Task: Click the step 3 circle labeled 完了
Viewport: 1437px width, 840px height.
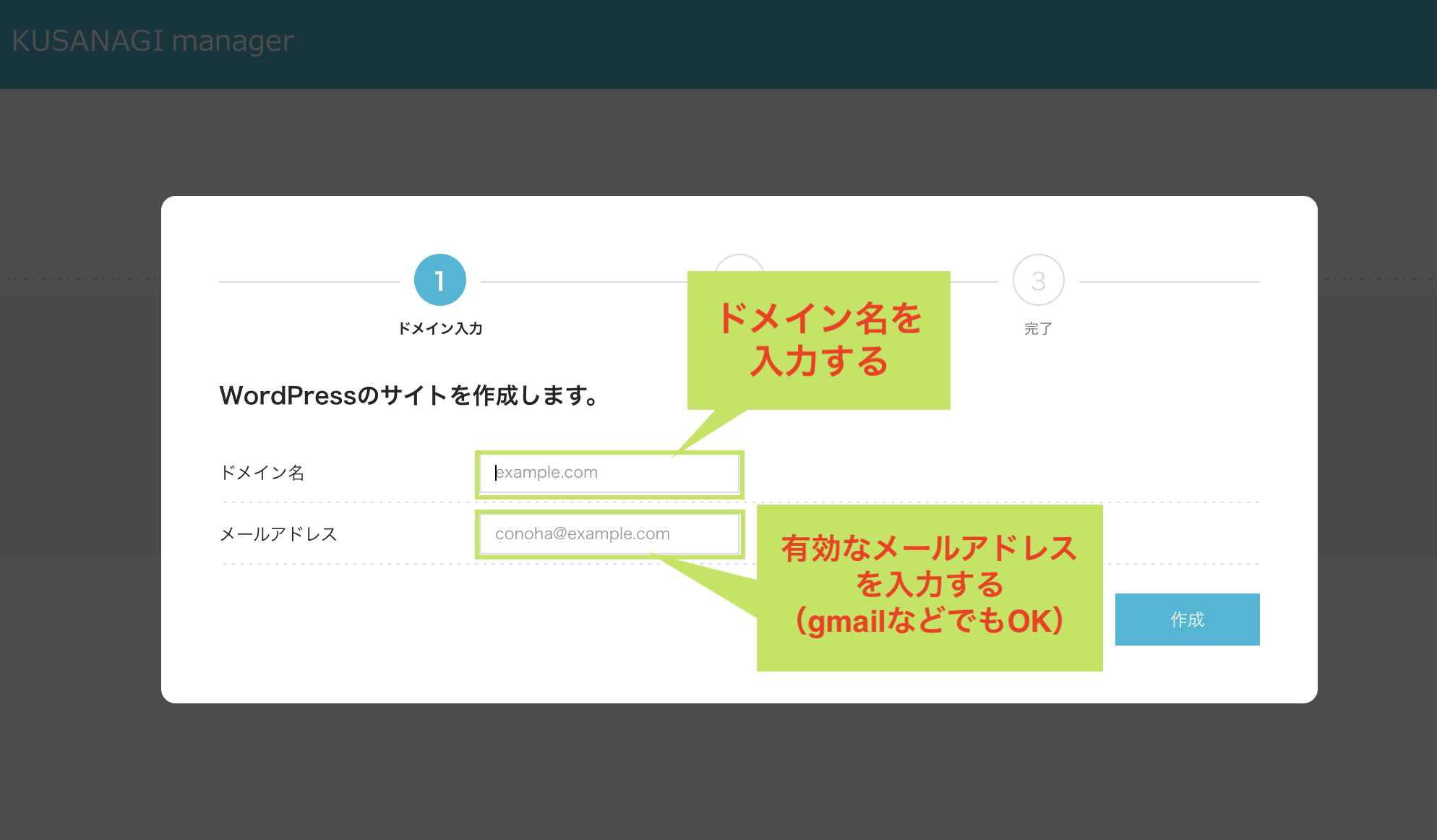Action: click(1039, 280)
